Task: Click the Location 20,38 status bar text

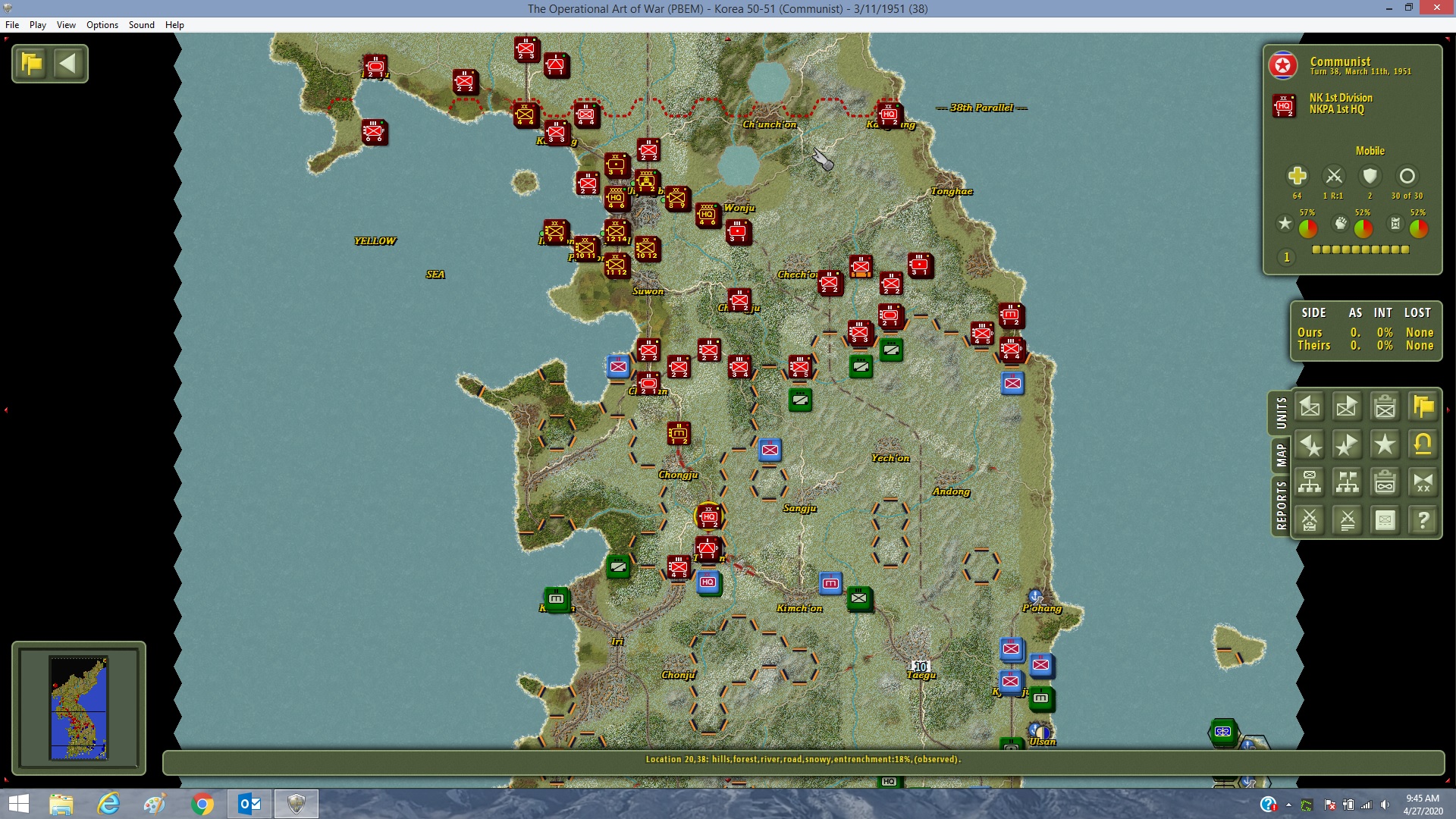Action: tap(803, 759)
